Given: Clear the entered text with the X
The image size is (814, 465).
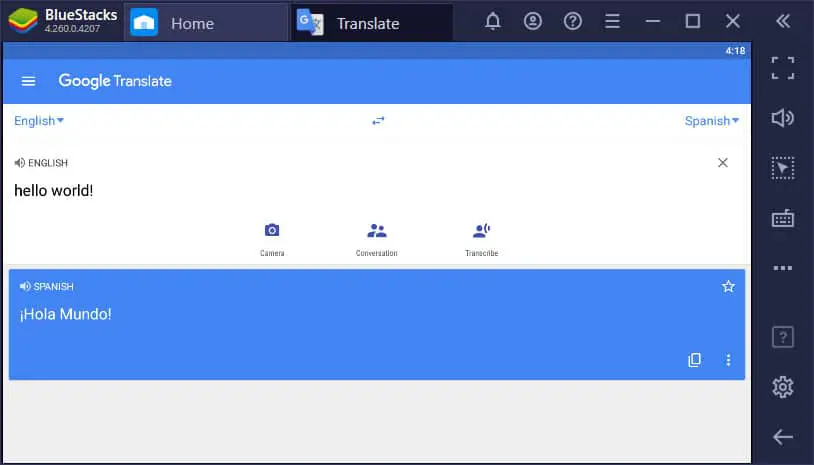Looking at the screenshot, I should pyautogui.click(x=723, y=163).
